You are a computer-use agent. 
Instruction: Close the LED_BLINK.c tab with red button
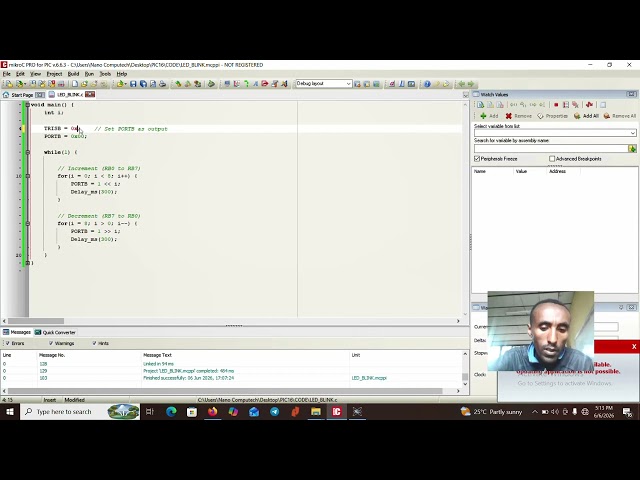click(90, 95)
